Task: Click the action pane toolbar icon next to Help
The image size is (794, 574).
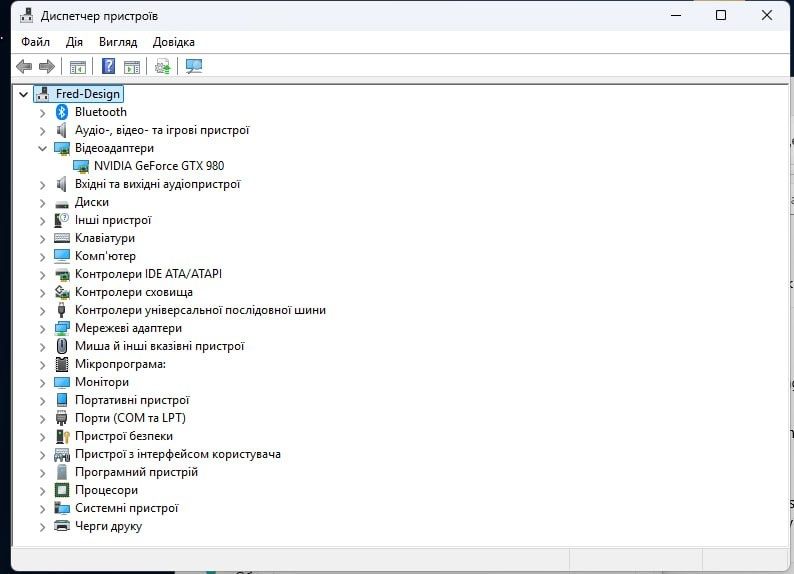Action: click(132, 66)
